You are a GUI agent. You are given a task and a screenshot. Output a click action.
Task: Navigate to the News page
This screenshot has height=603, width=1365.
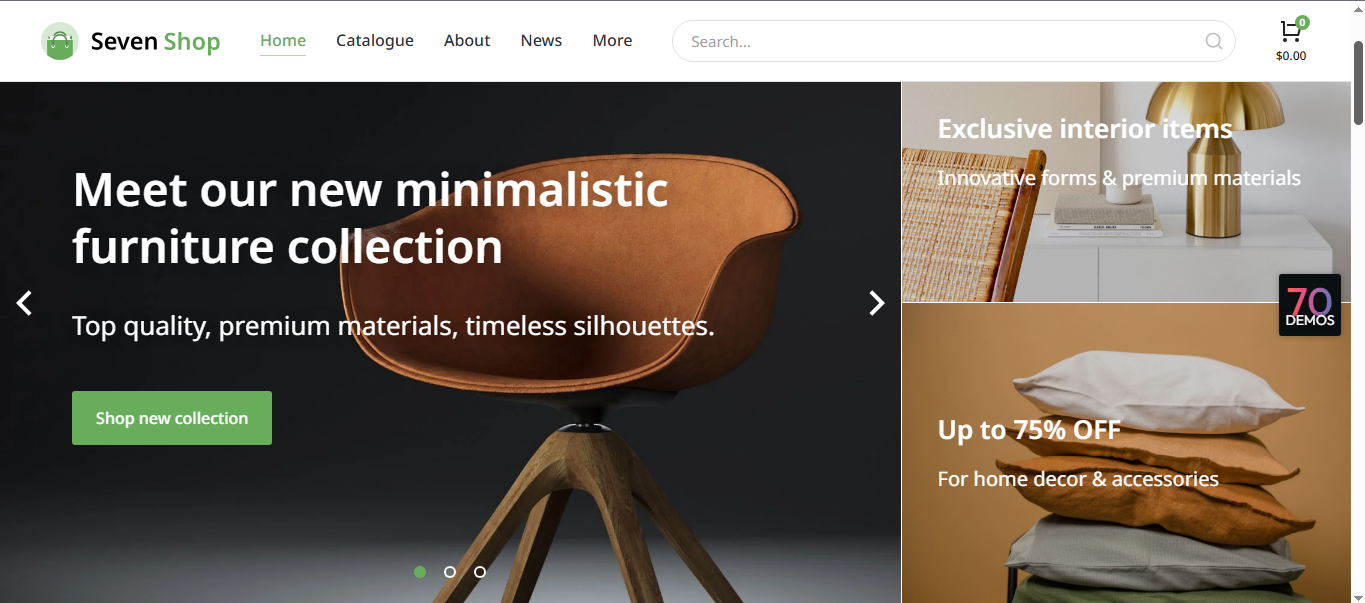coord(541,41)
